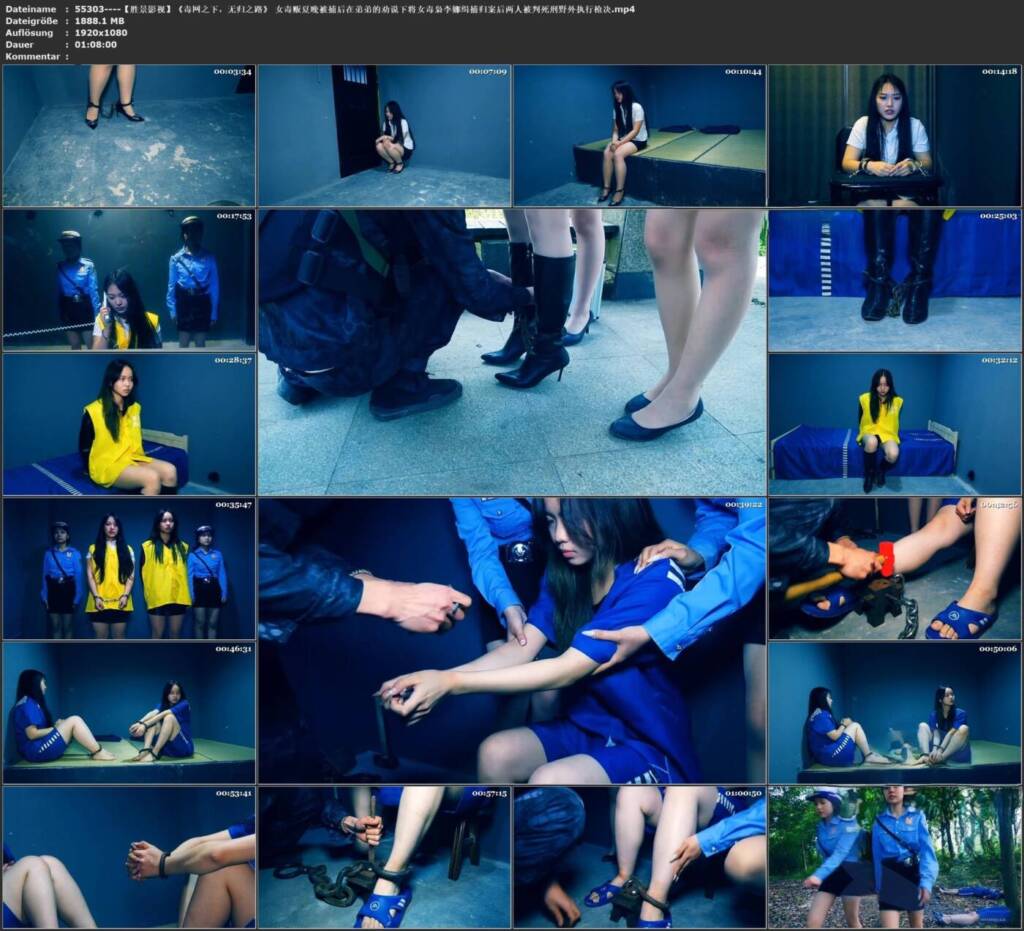Select the resolution value "1920x1080"
Viewport: 1024px width, 931px height.
[101, 33]
